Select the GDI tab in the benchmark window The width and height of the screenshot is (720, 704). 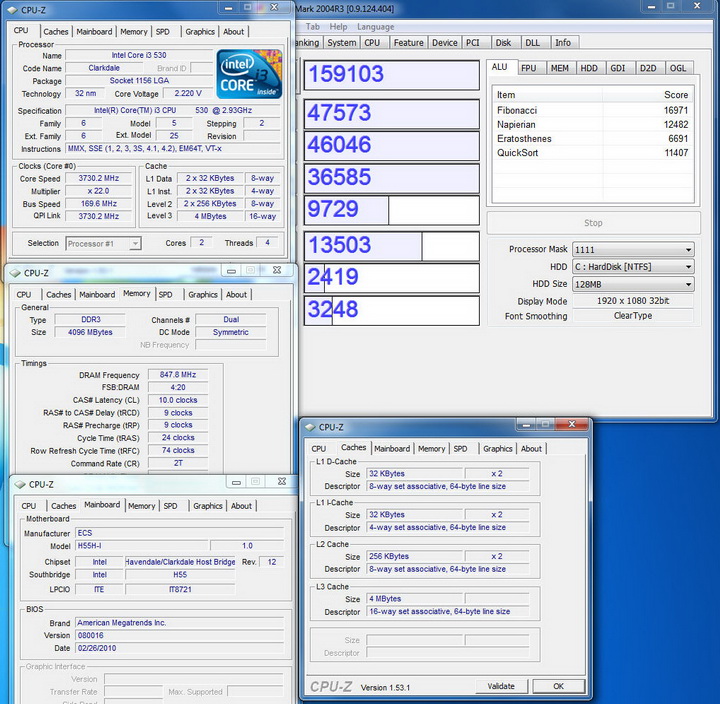[x=618, y=68]
